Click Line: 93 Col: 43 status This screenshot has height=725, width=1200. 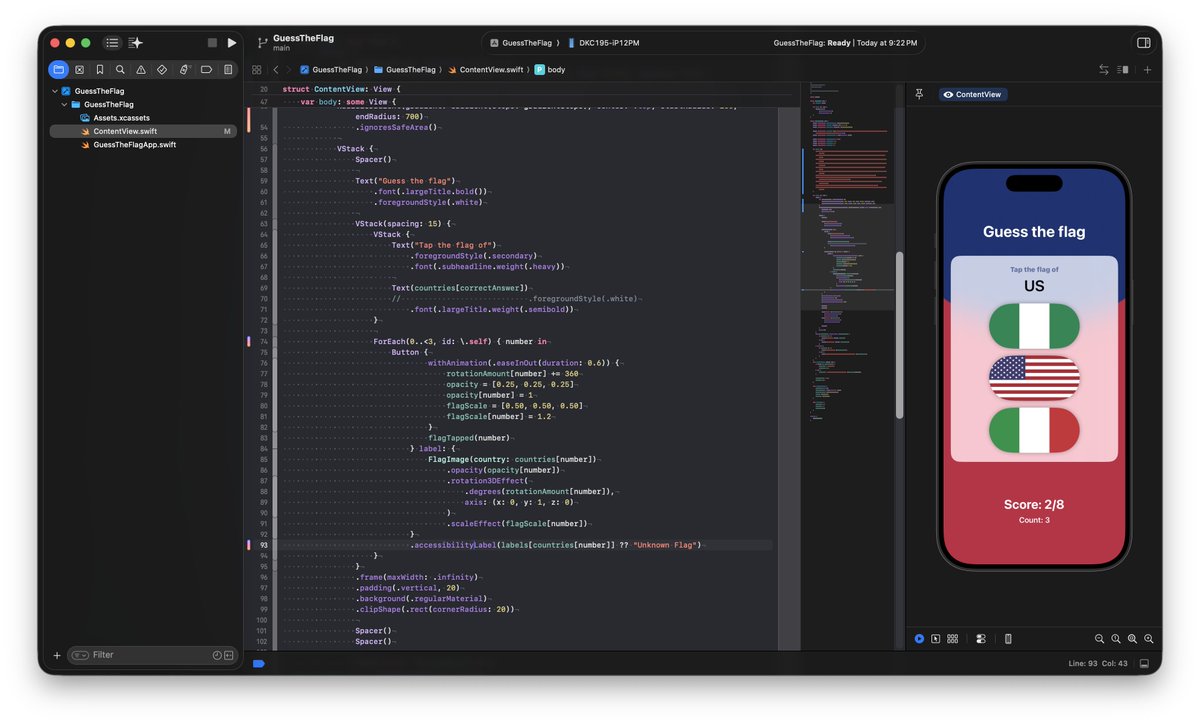pyautogui.click(x=1098, y=664)
